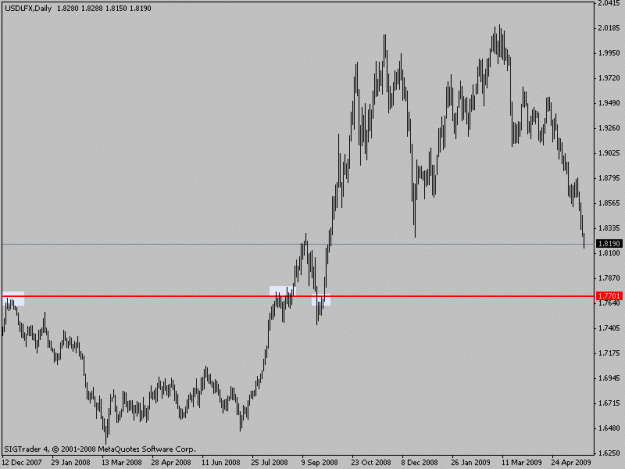The width and height of the screenshot is (625, 469).
Task: Click the 1.9260 price axis value
Action: point(609,128)
